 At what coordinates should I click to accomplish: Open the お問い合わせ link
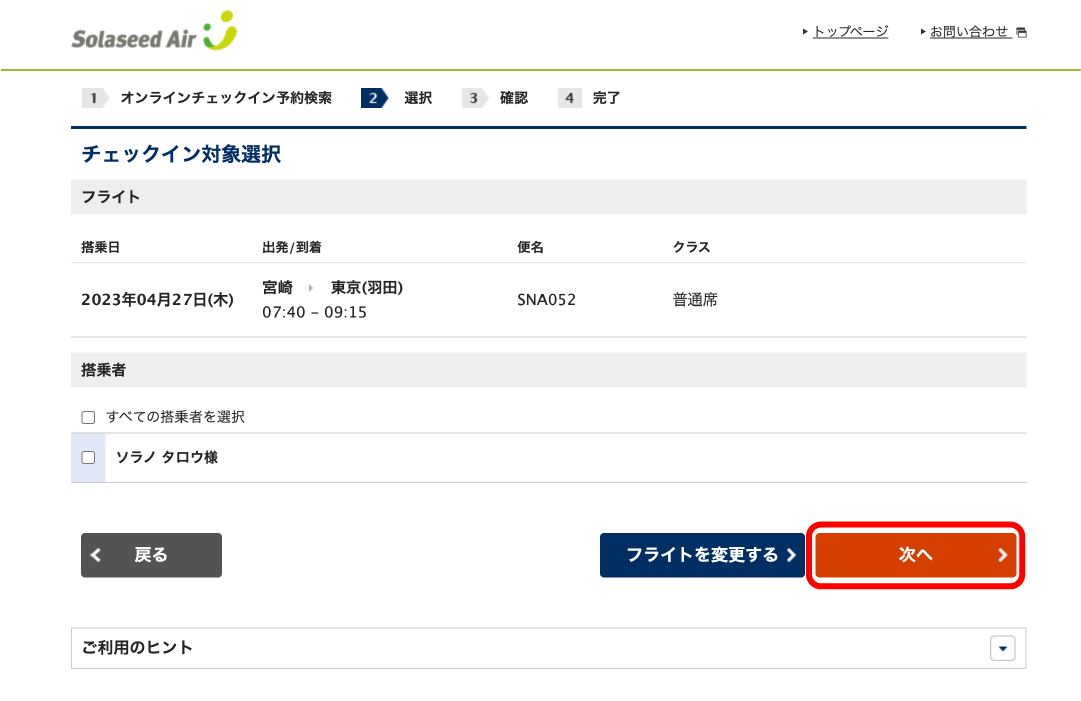(x=969, y=32)
